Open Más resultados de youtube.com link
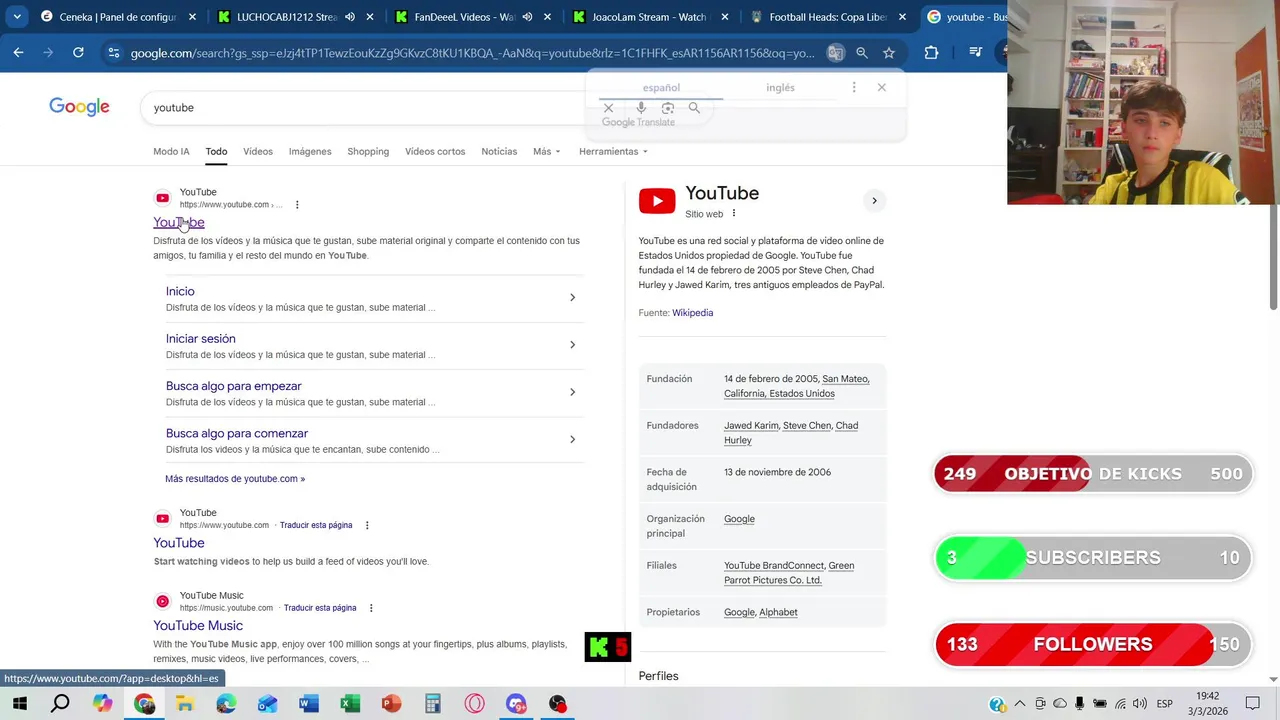Viewport: 1280px width, 720px height. pyautogui.click(x=235, y=479)
